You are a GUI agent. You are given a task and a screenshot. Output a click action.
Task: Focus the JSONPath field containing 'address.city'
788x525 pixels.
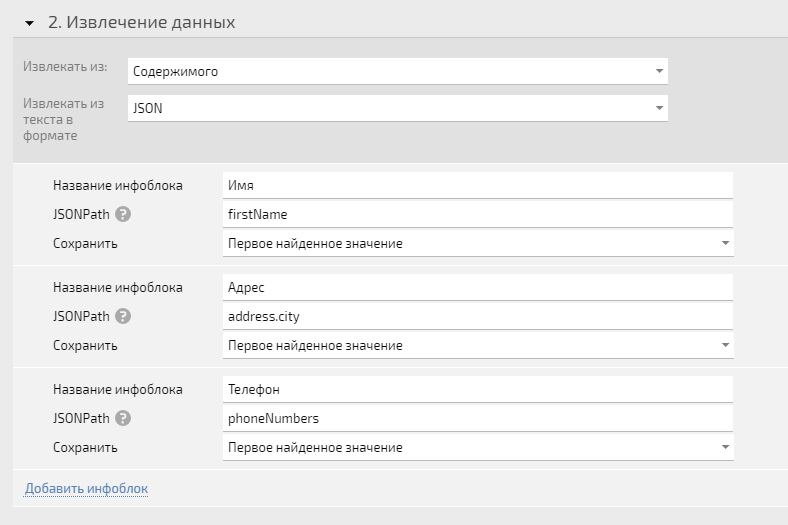point(478,317)
